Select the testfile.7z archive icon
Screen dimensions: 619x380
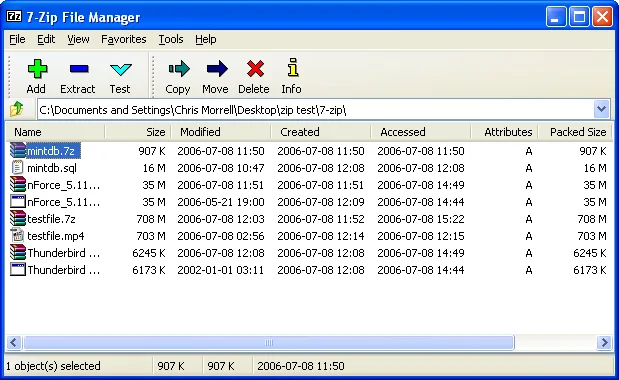pos(18,219)
